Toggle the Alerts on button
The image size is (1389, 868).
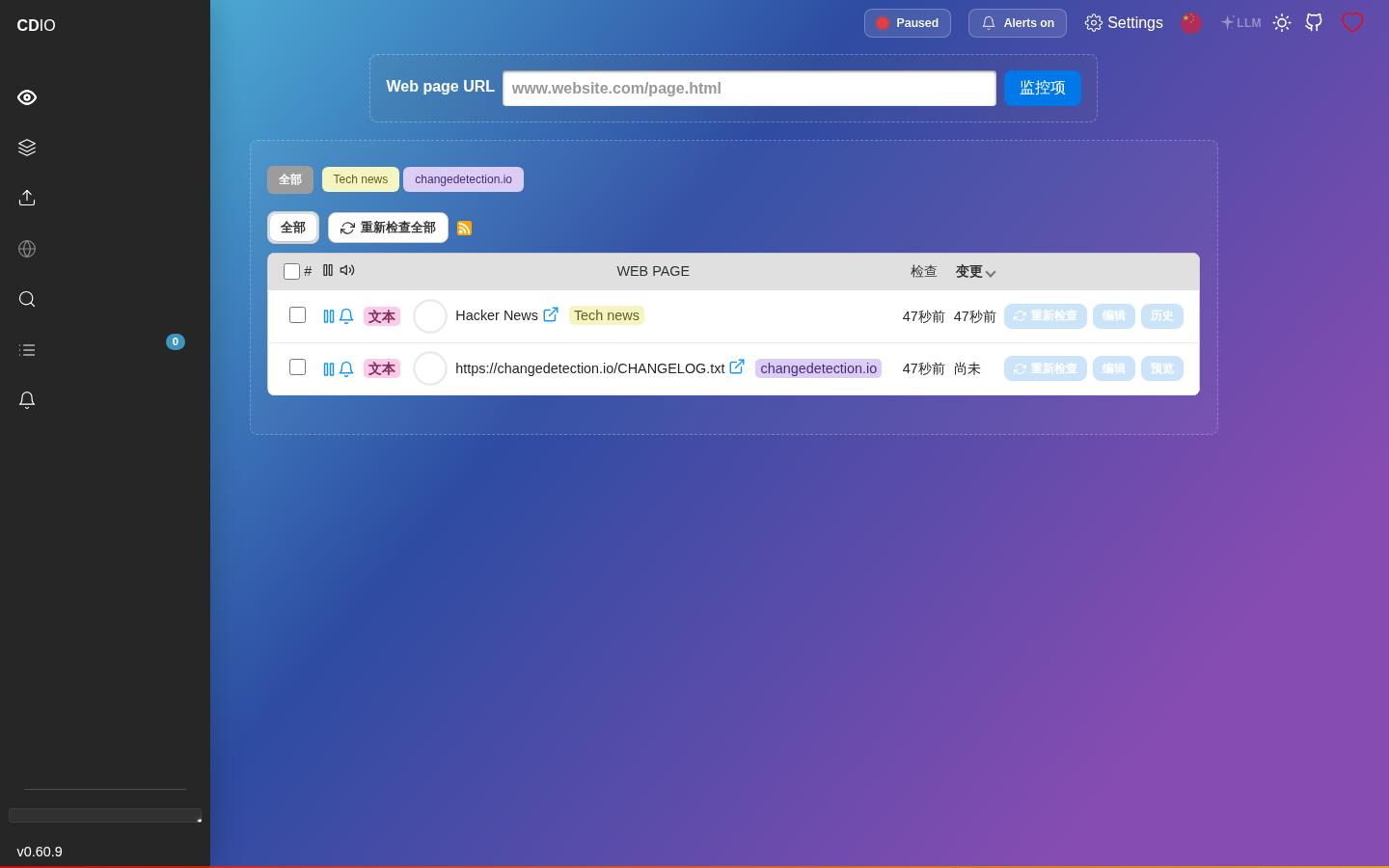point(1018,23)
